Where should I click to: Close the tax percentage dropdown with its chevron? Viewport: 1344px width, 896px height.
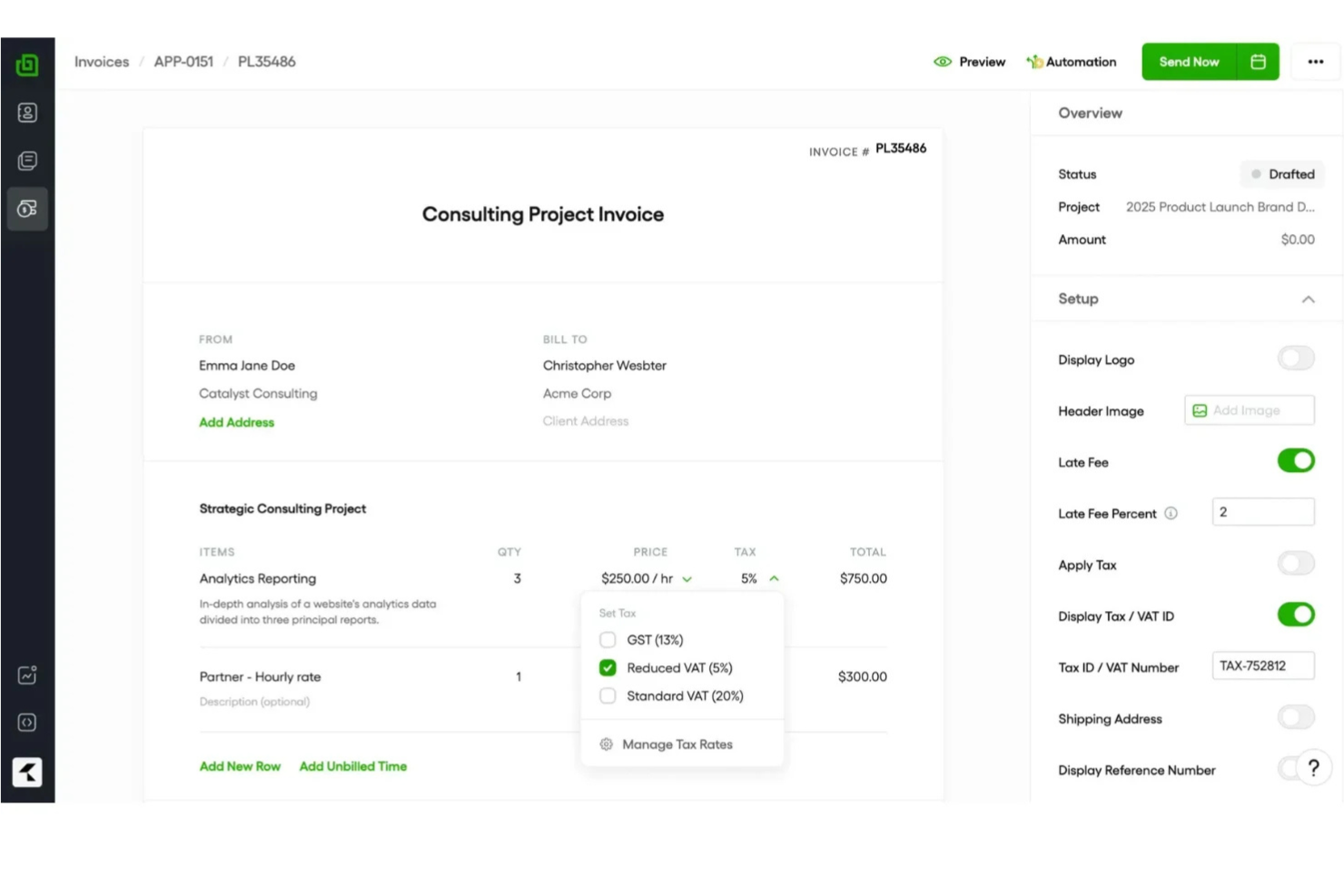pos(774,578)
